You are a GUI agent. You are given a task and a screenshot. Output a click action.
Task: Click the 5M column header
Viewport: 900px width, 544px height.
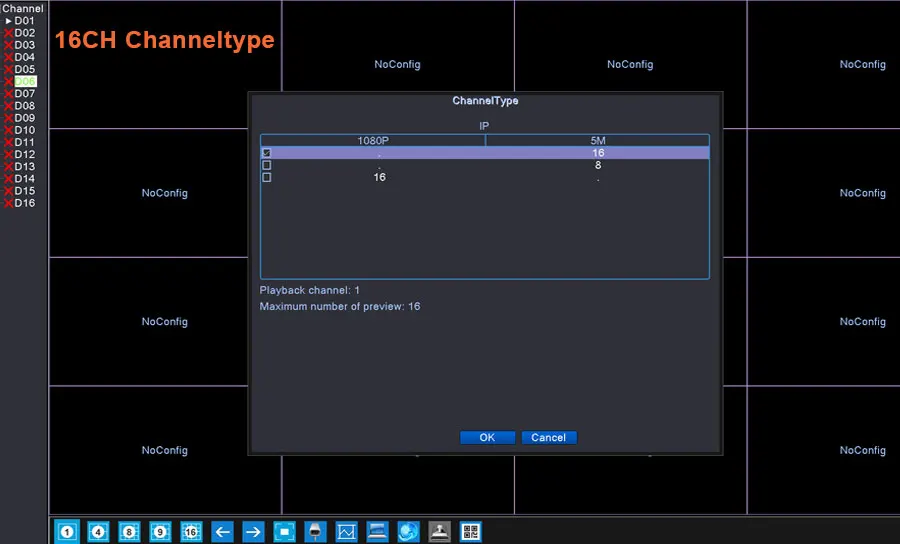point(598,141)
